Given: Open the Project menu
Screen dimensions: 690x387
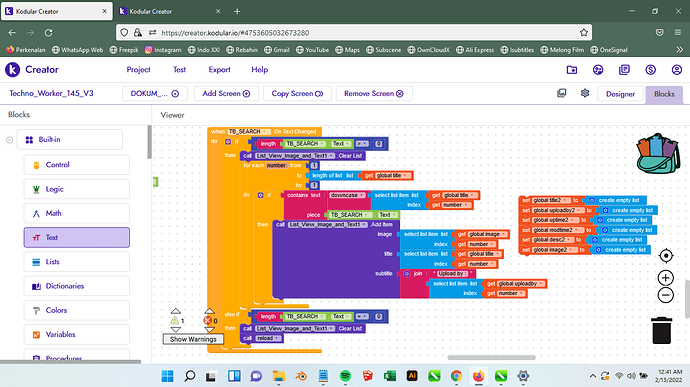Looking at the screenshot, I should [x=138, y=70].
